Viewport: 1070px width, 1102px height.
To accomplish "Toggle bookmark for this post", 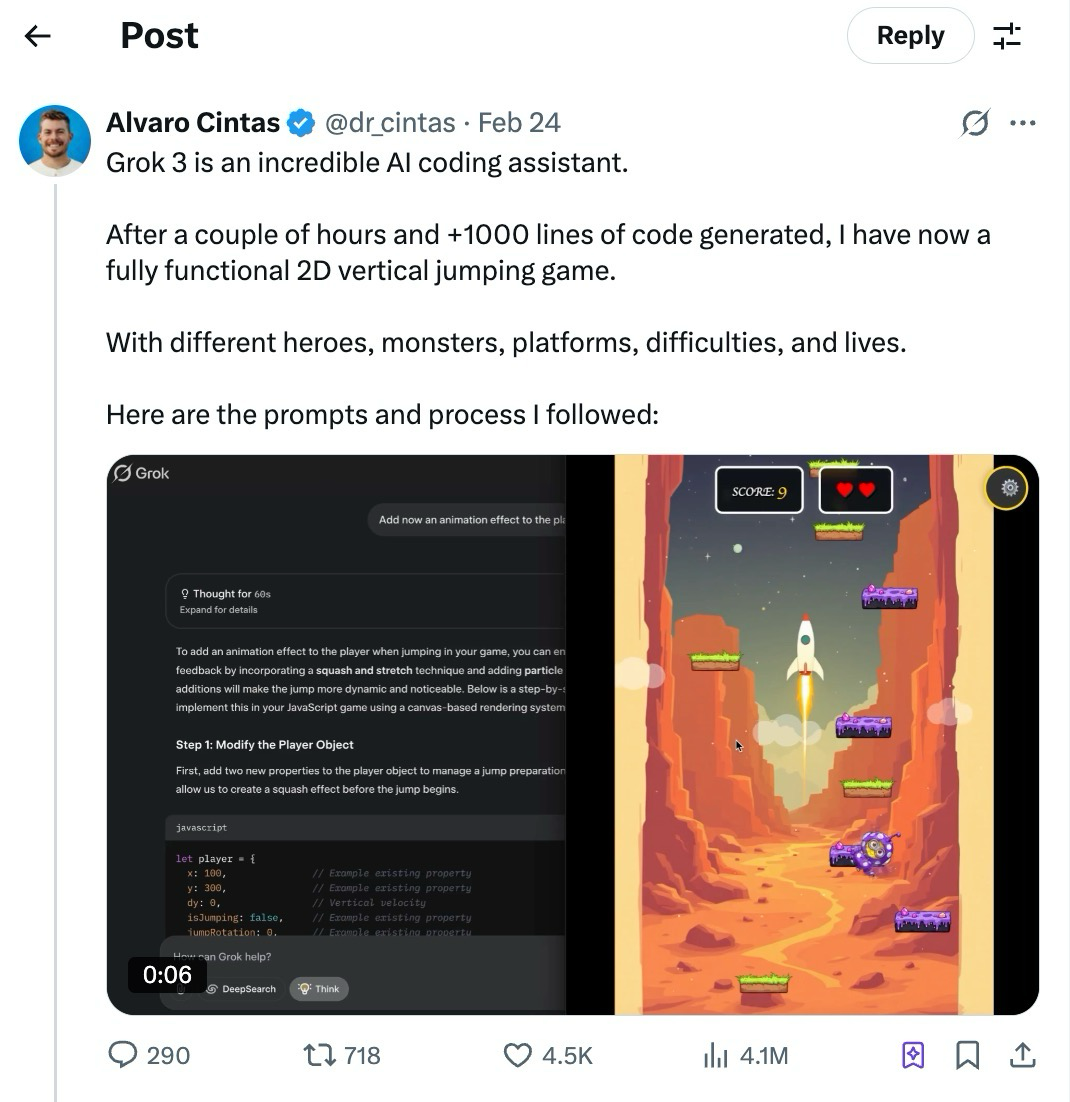I will click(x=967, y=1055).
